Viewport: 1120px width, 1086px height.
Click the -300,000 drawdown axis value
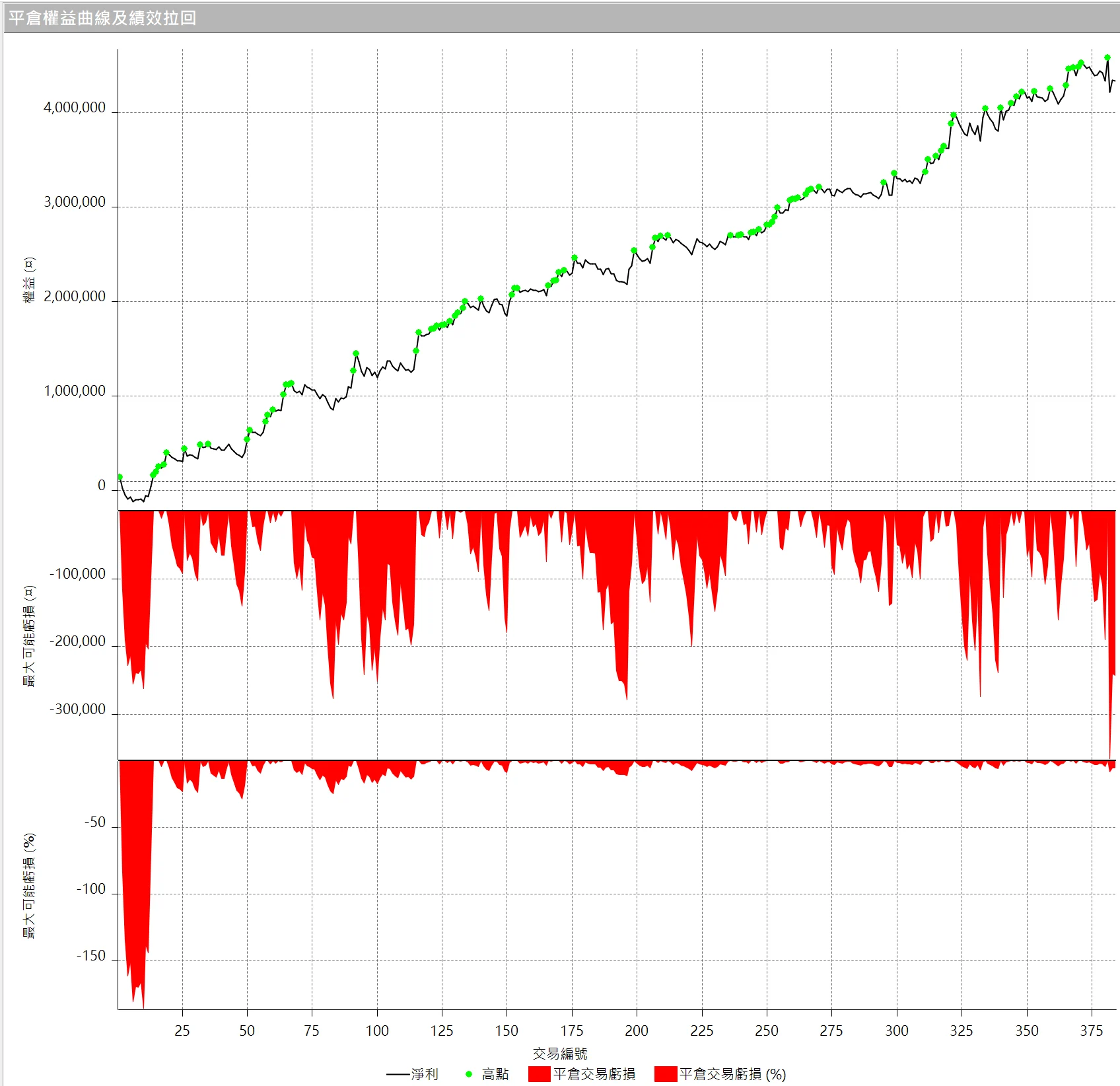click(78, 709)
